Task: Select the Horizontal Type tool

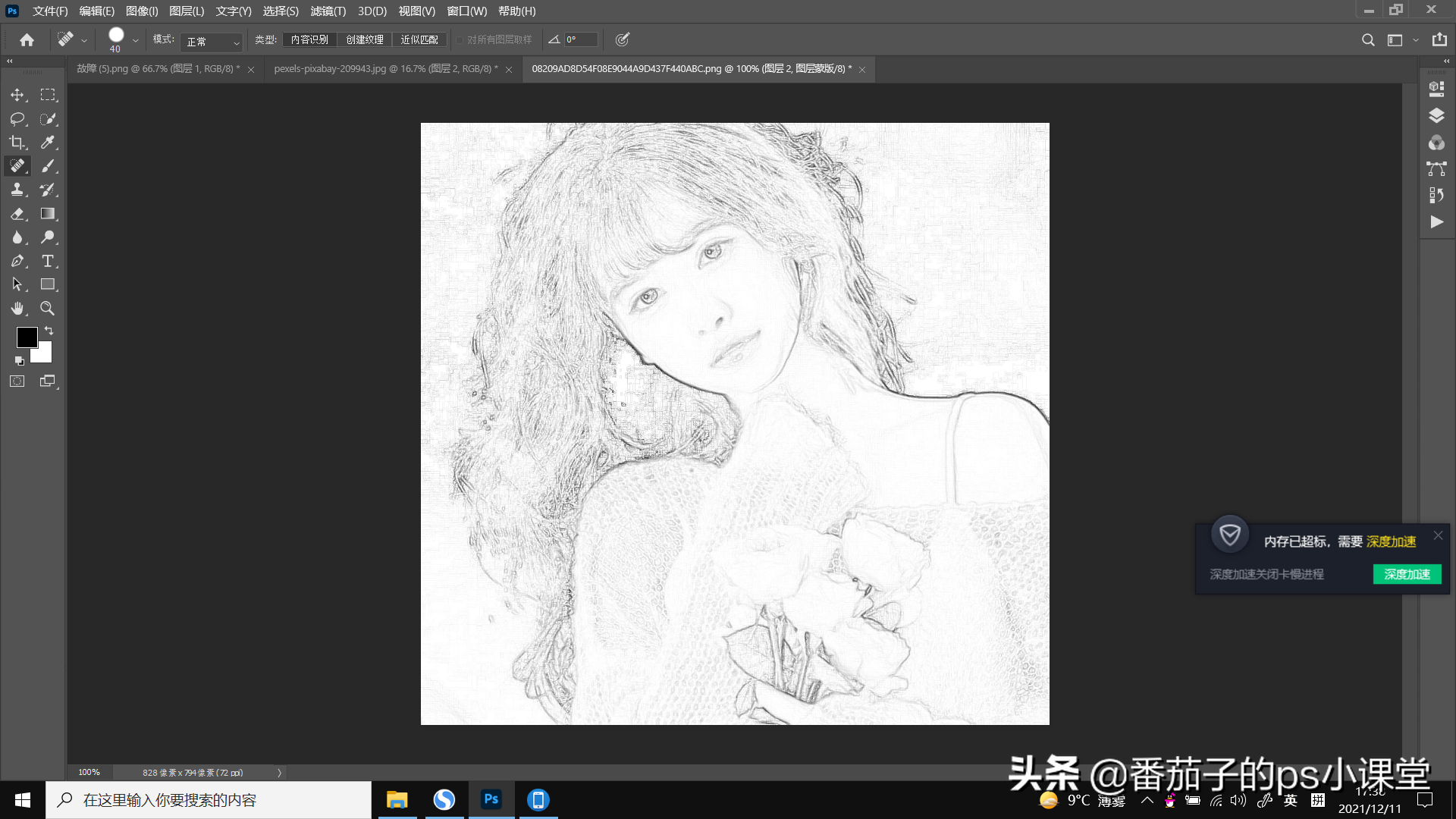Action: click(x=48, y=261)
